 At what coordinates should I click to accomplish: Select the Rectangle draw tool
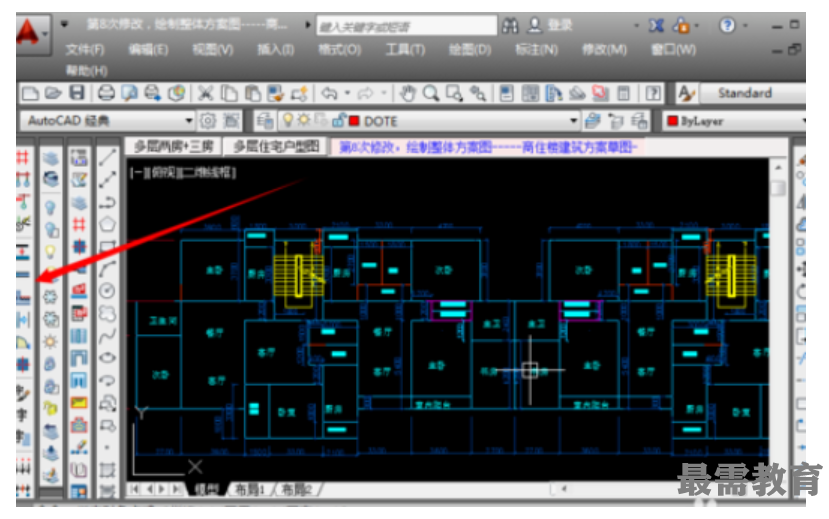click(108, 246)
